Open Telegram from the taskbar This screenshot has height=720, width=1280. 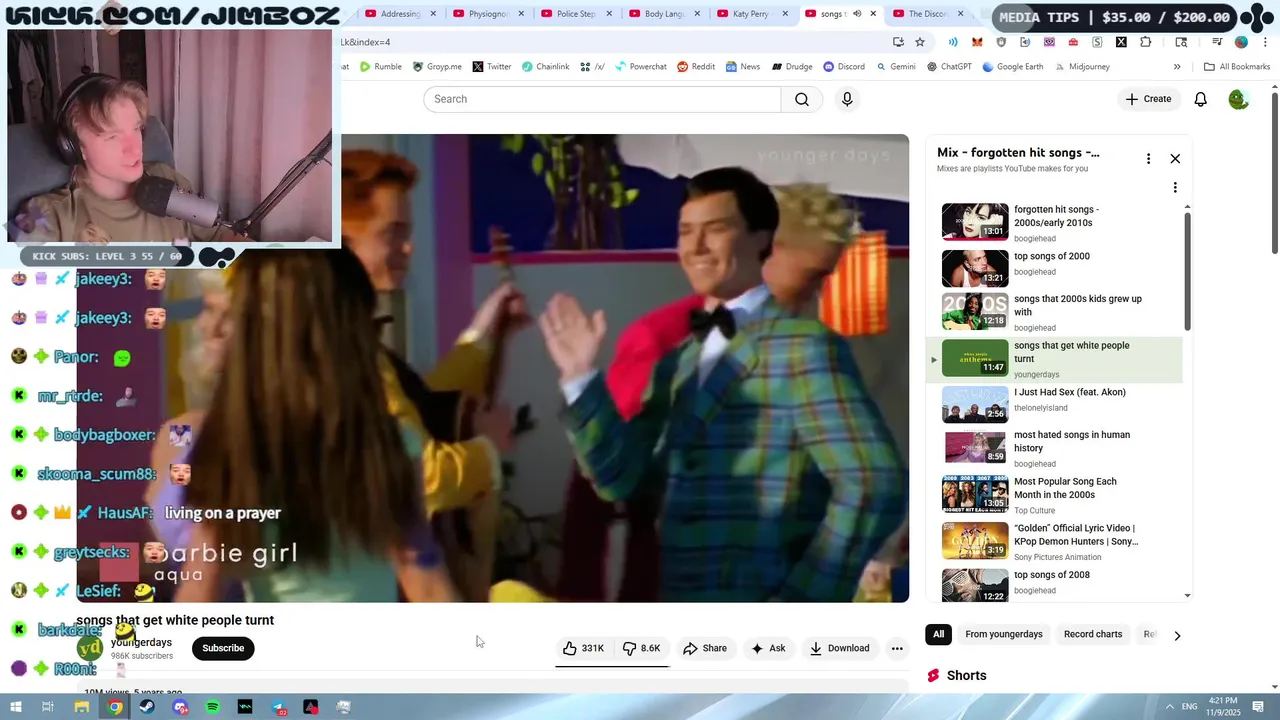point(278,707)
